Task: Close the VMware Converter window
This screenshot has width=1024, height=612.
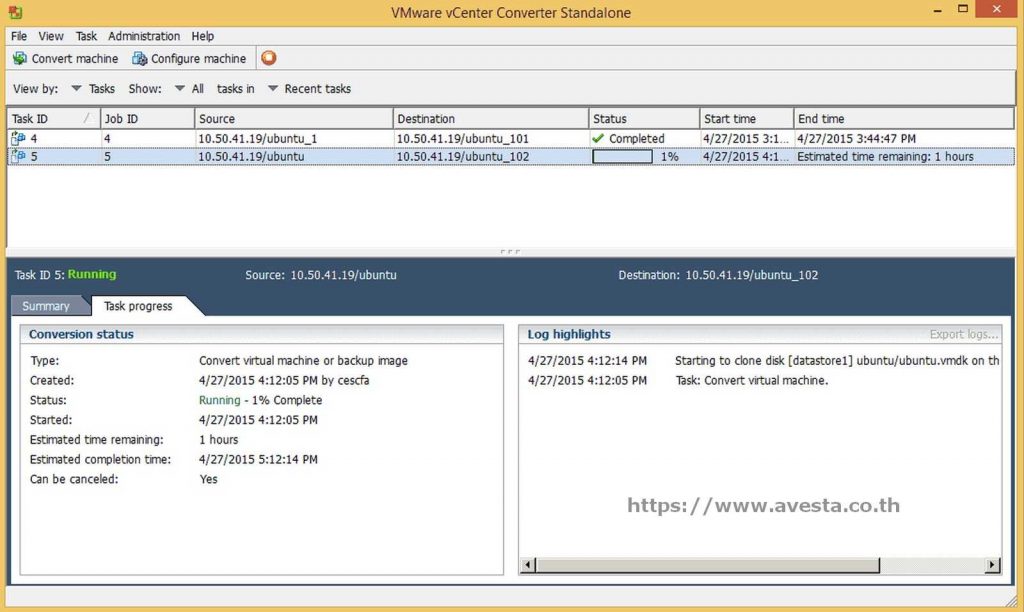Action: click(x=997, y=8)
